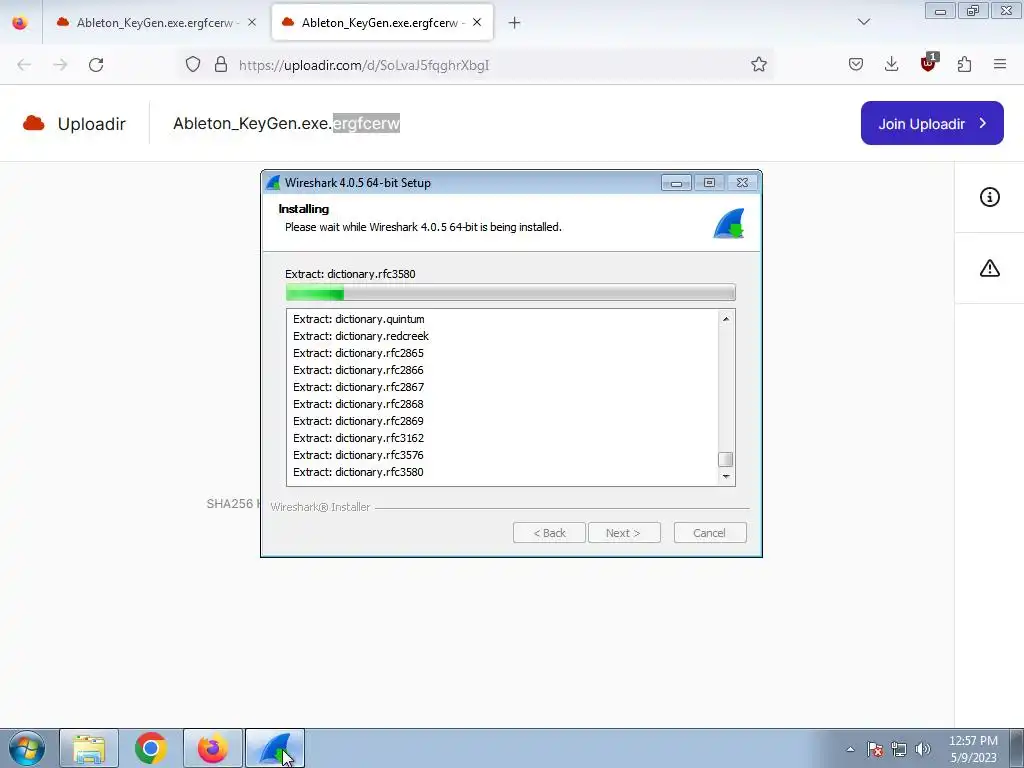Open the volume speaker tray icon
This screenshot has width=1024, height=768.
coord(923,749)
